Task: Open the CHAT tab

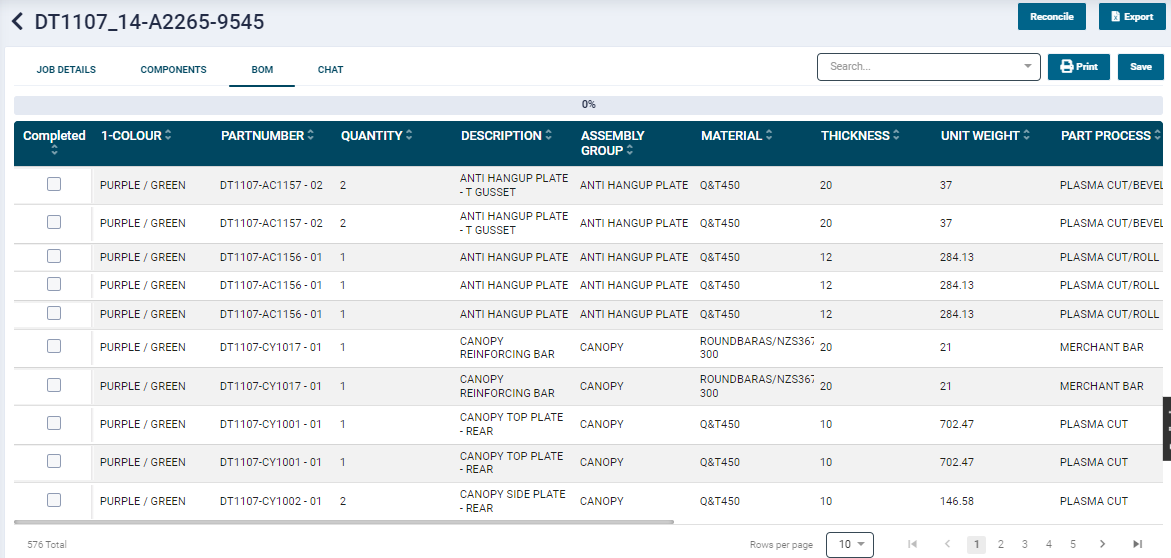Action: coord(330,70)
